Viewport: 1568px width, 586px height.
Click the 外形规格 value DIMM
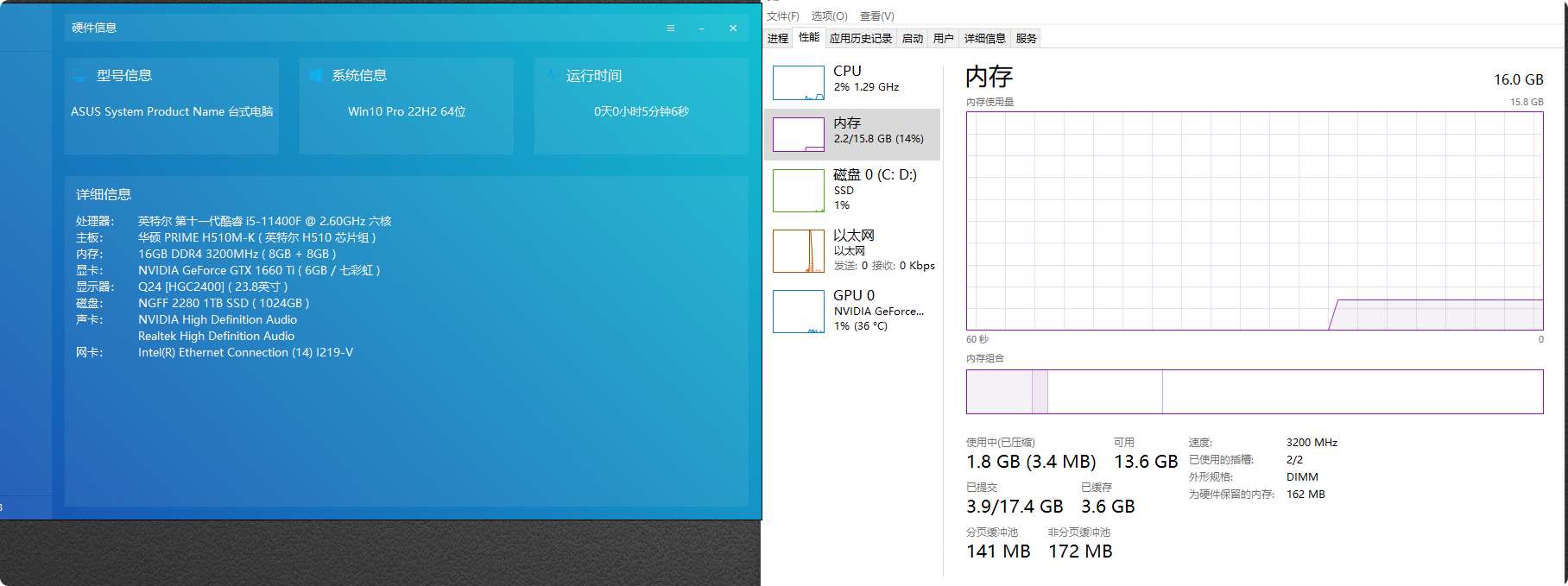(x=1302, y=477)
